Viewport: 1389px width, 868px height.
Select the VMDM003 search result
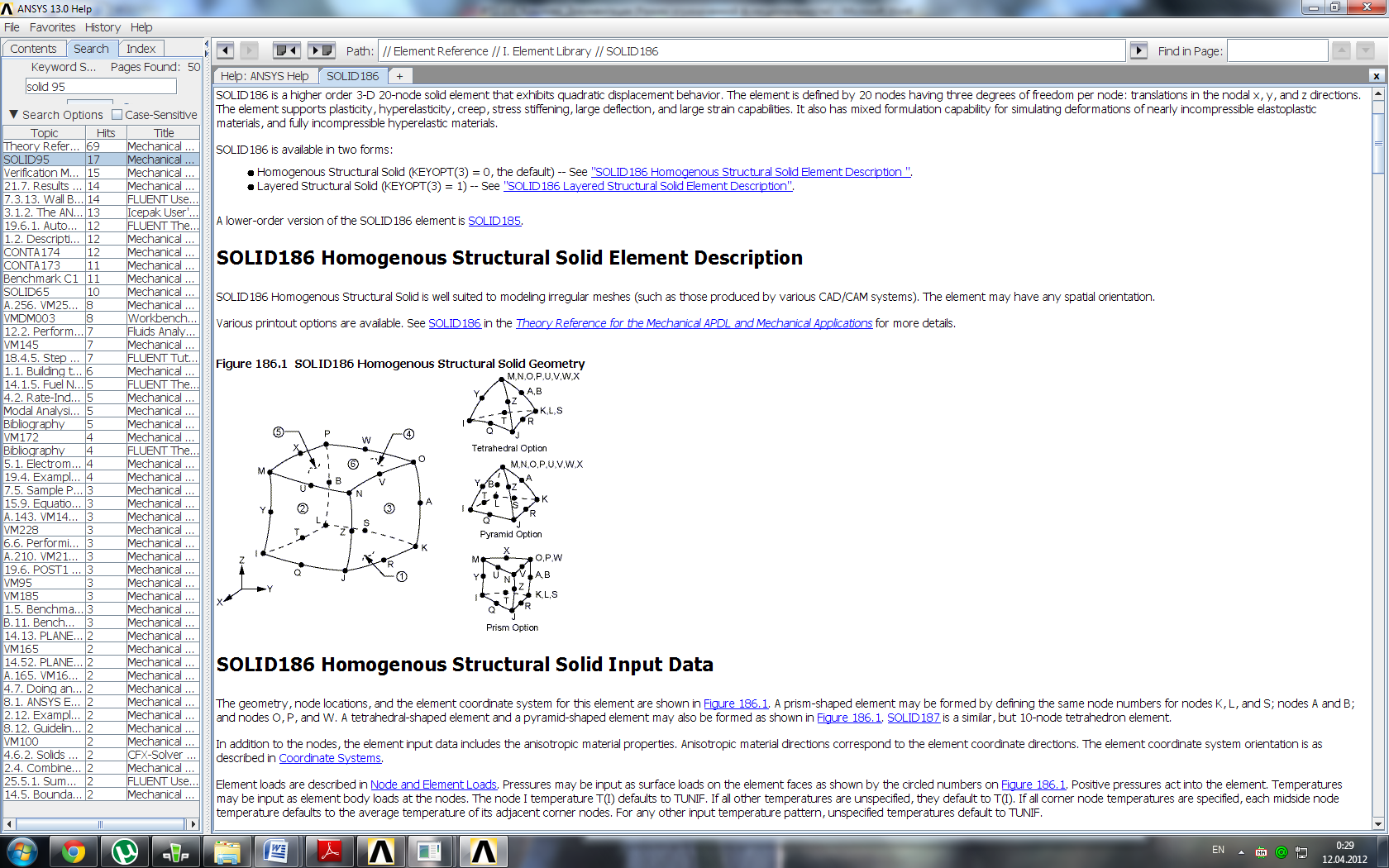(101, 318)
